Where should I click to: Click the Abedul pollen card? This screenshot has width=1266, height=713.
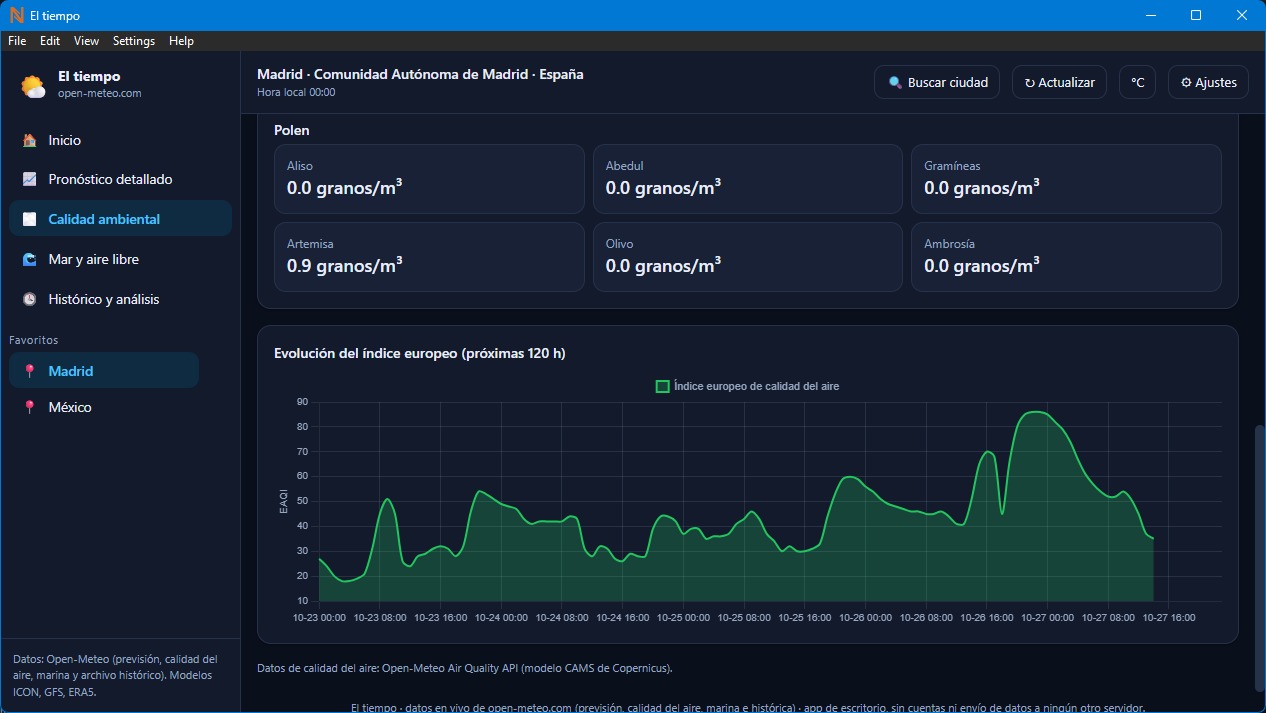pos(748,179)
